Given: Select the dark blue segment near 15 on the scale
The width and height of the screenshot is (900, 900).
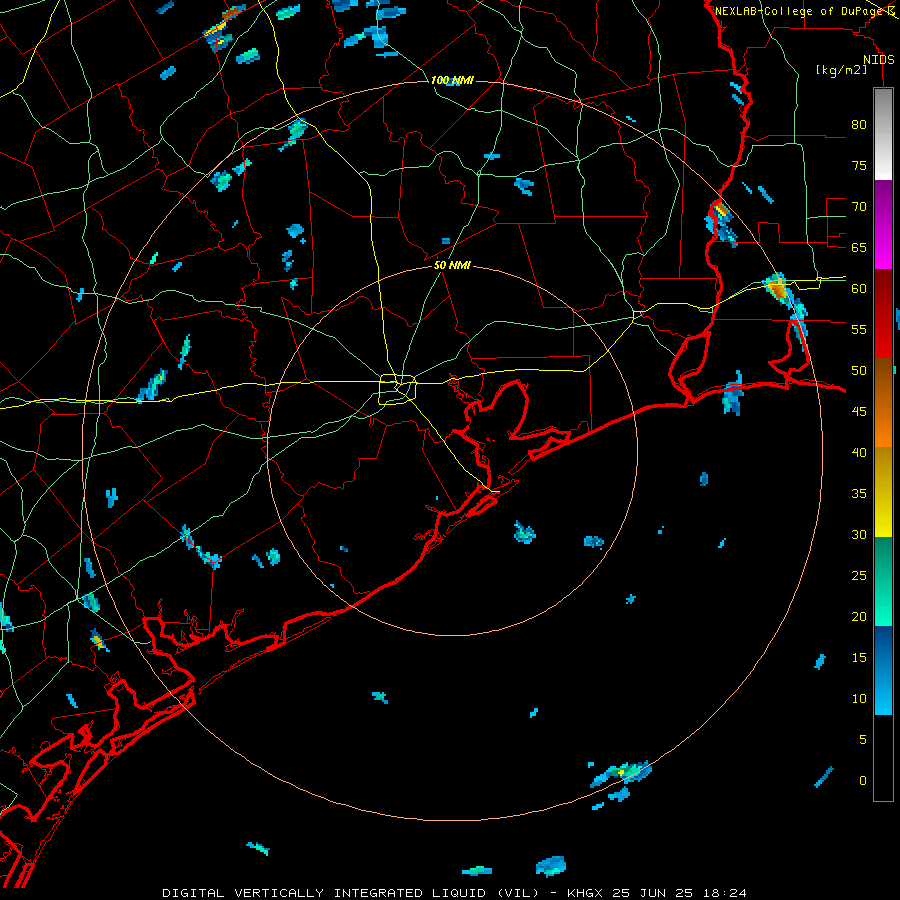Looking at the screenshot, I should (x=883, y=648).
